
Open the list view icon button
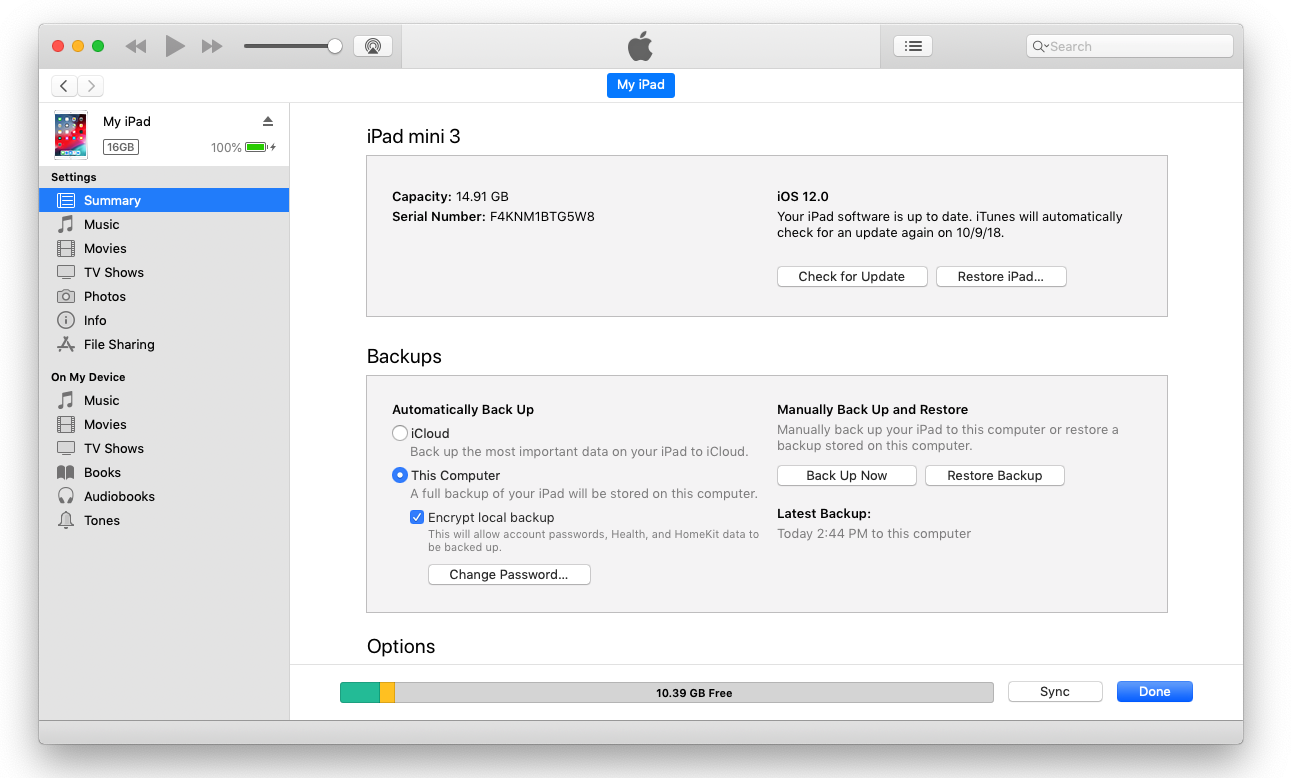(x=912, y=46)
